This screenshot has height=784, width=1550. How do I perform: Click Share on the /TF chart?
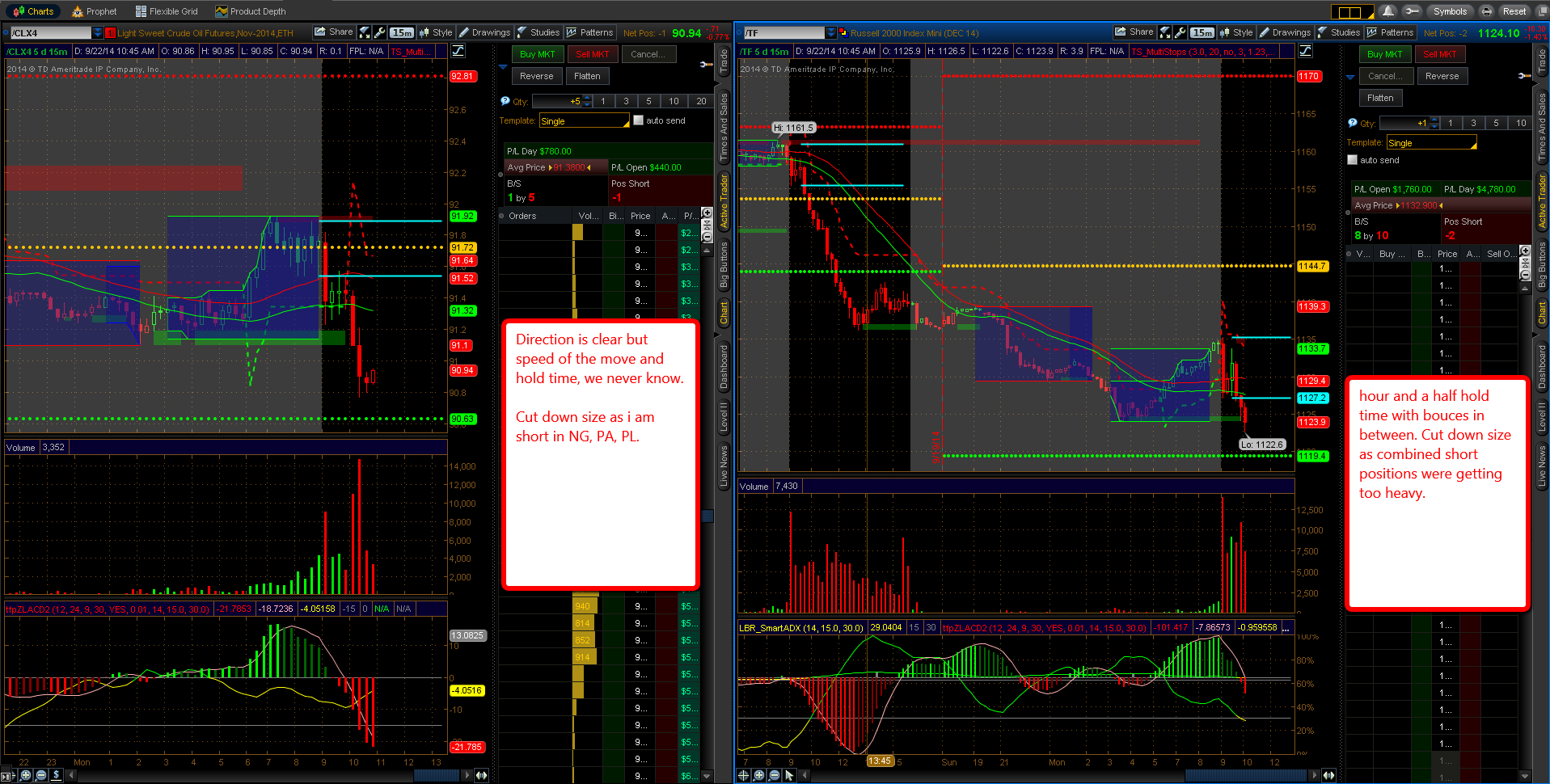pos(1134,32)
